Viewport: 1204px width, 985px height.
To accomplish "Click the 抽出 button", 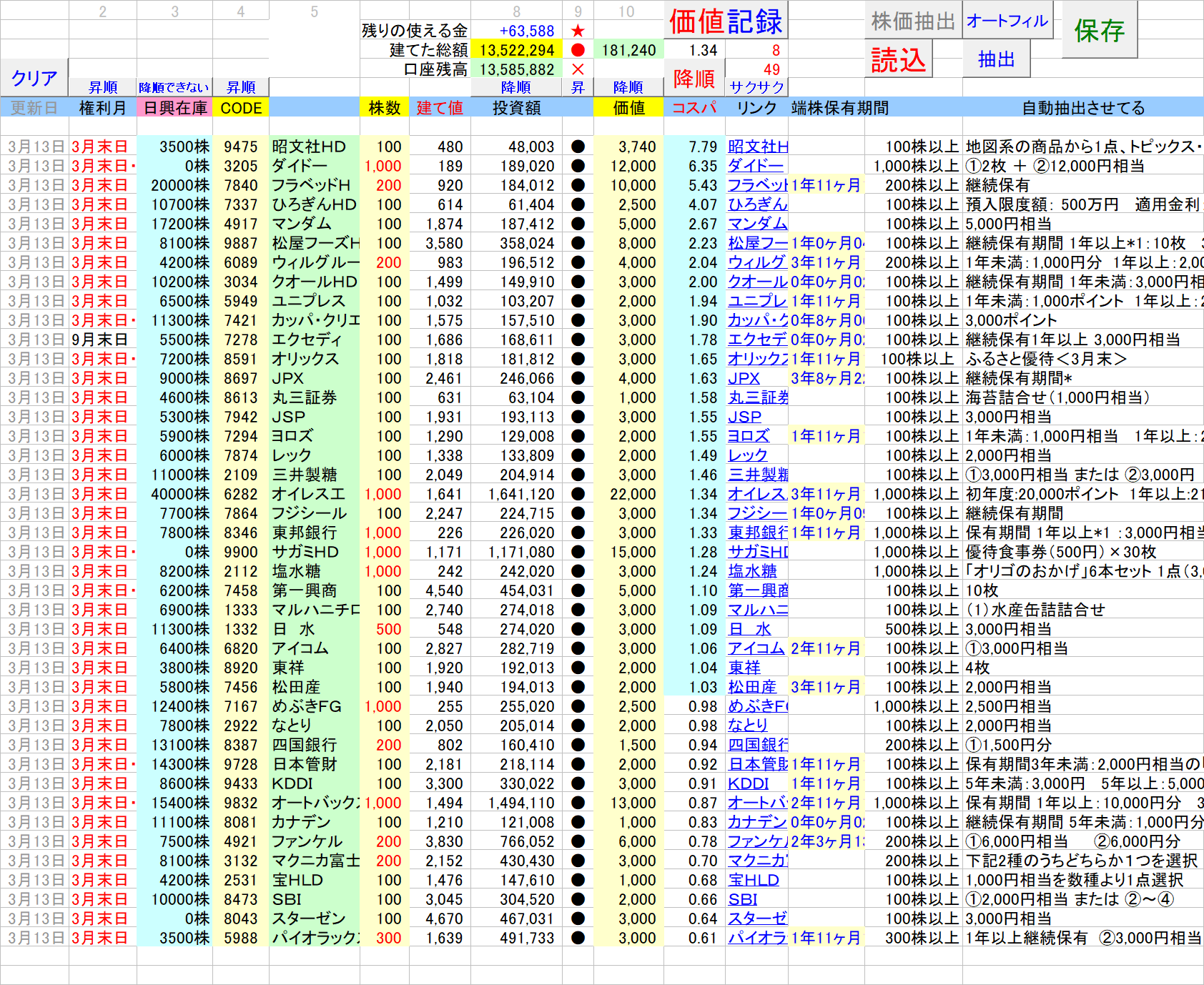I will click(997, 59).
